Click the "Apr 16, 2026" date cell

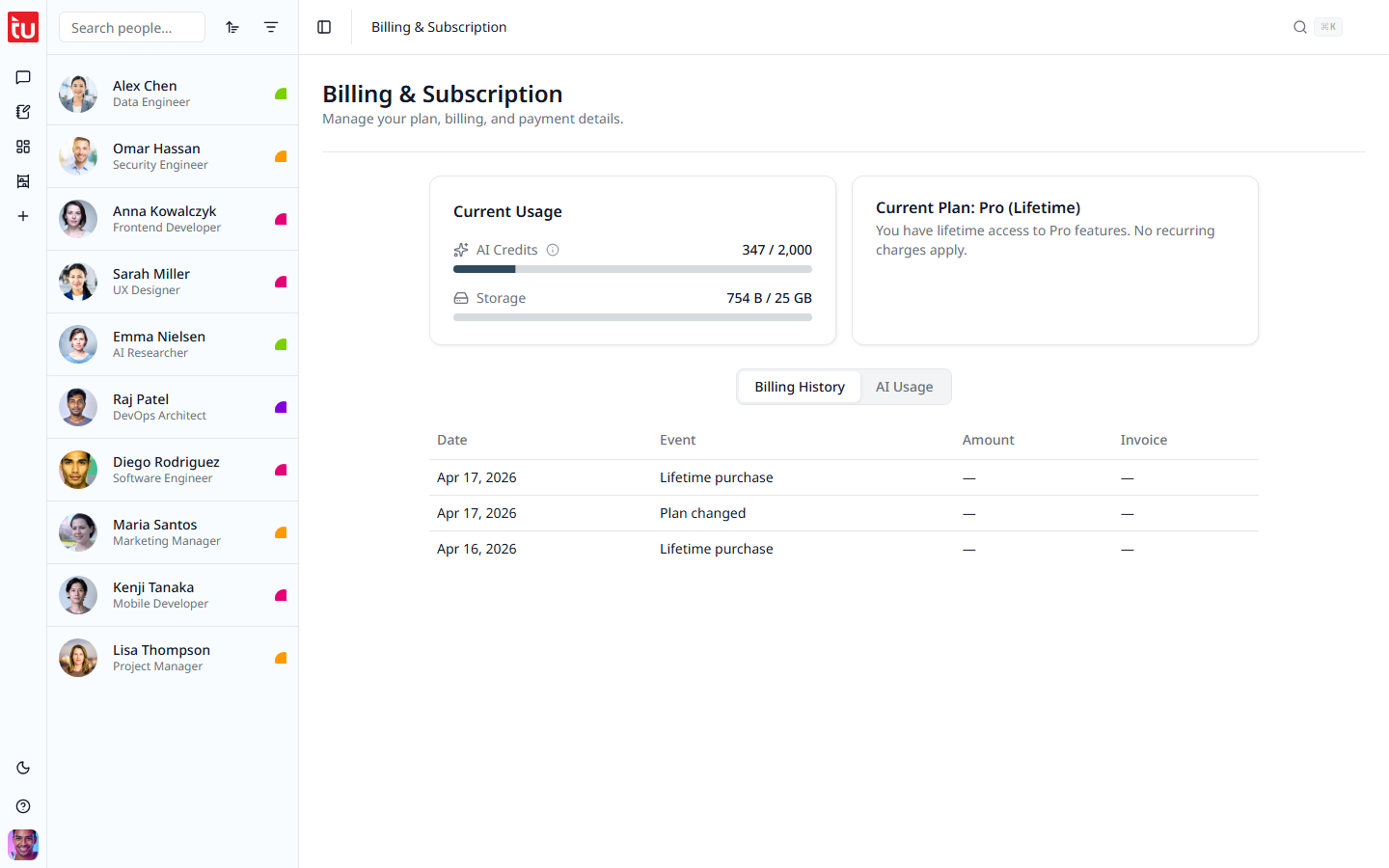pos(477,549)
